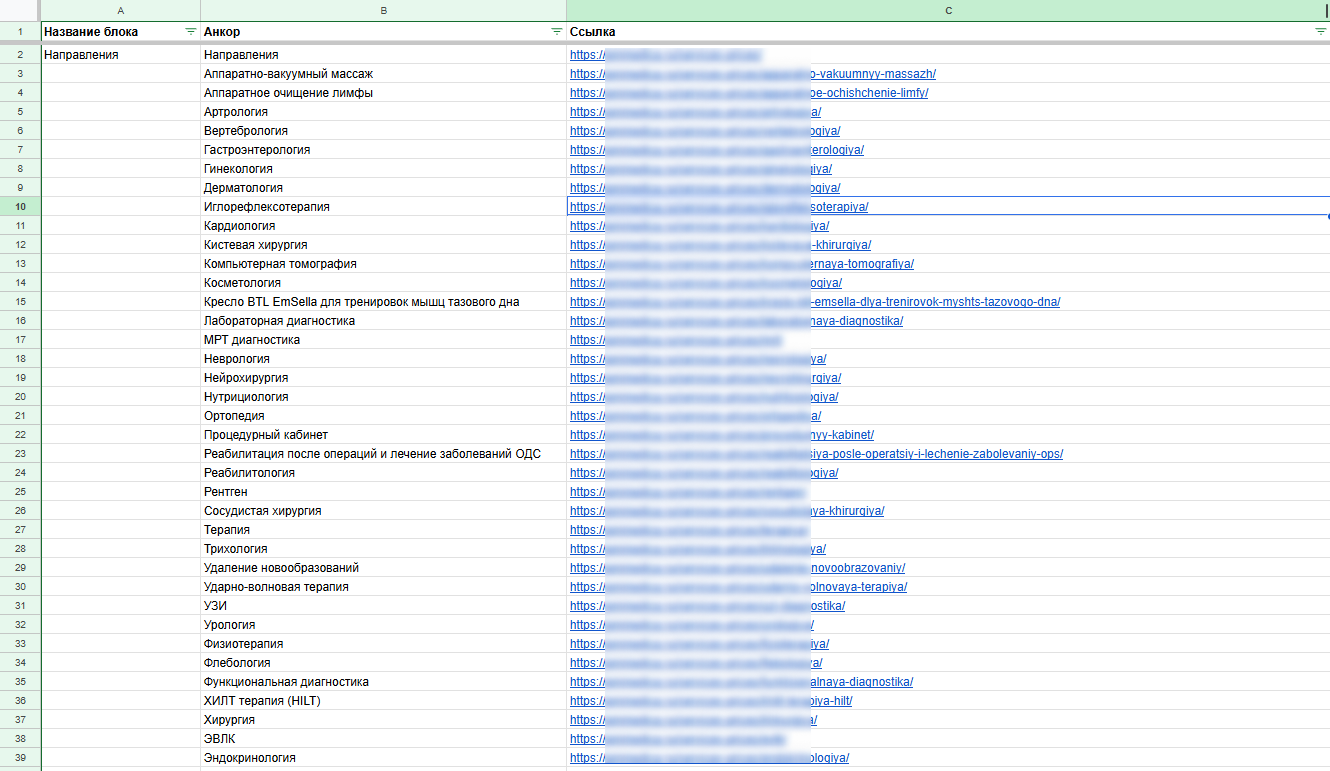Screen dimensions: 1330x771
Task: Select column C by its header
Action: click(x=948, y=10)
